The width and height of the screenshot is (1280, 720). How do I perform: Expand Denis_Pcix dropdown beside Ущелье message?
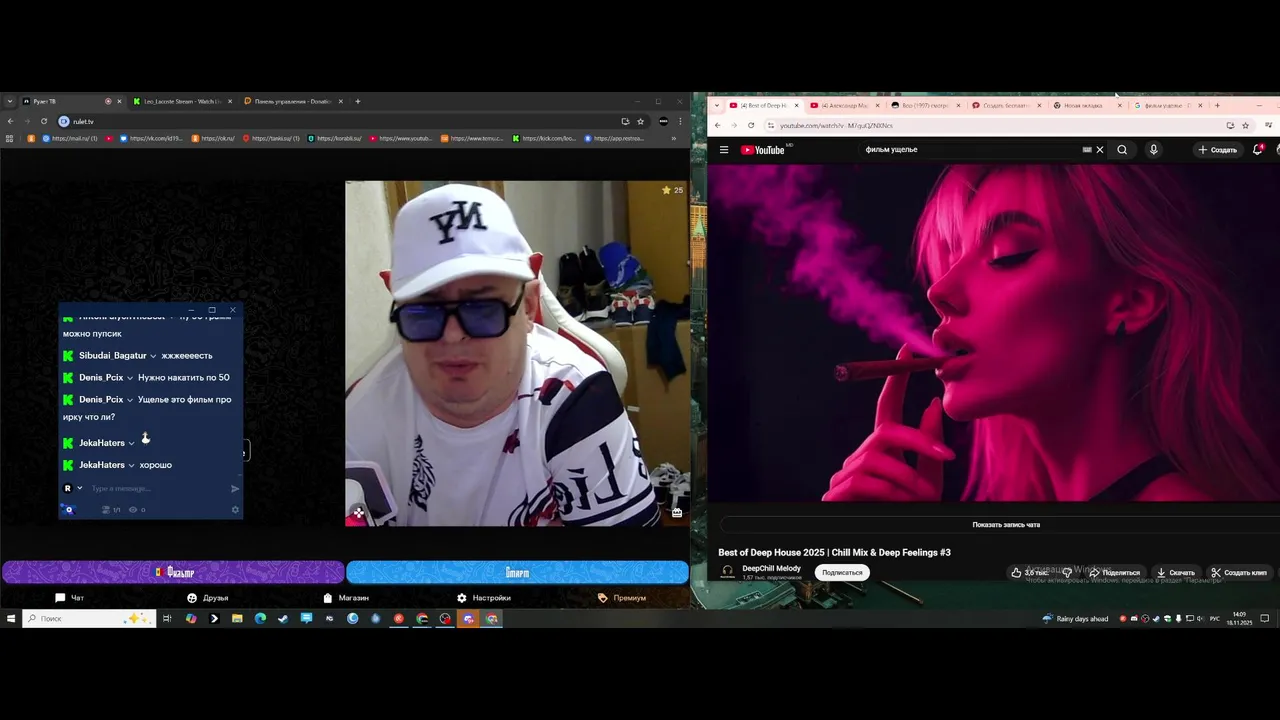[130, 400]
